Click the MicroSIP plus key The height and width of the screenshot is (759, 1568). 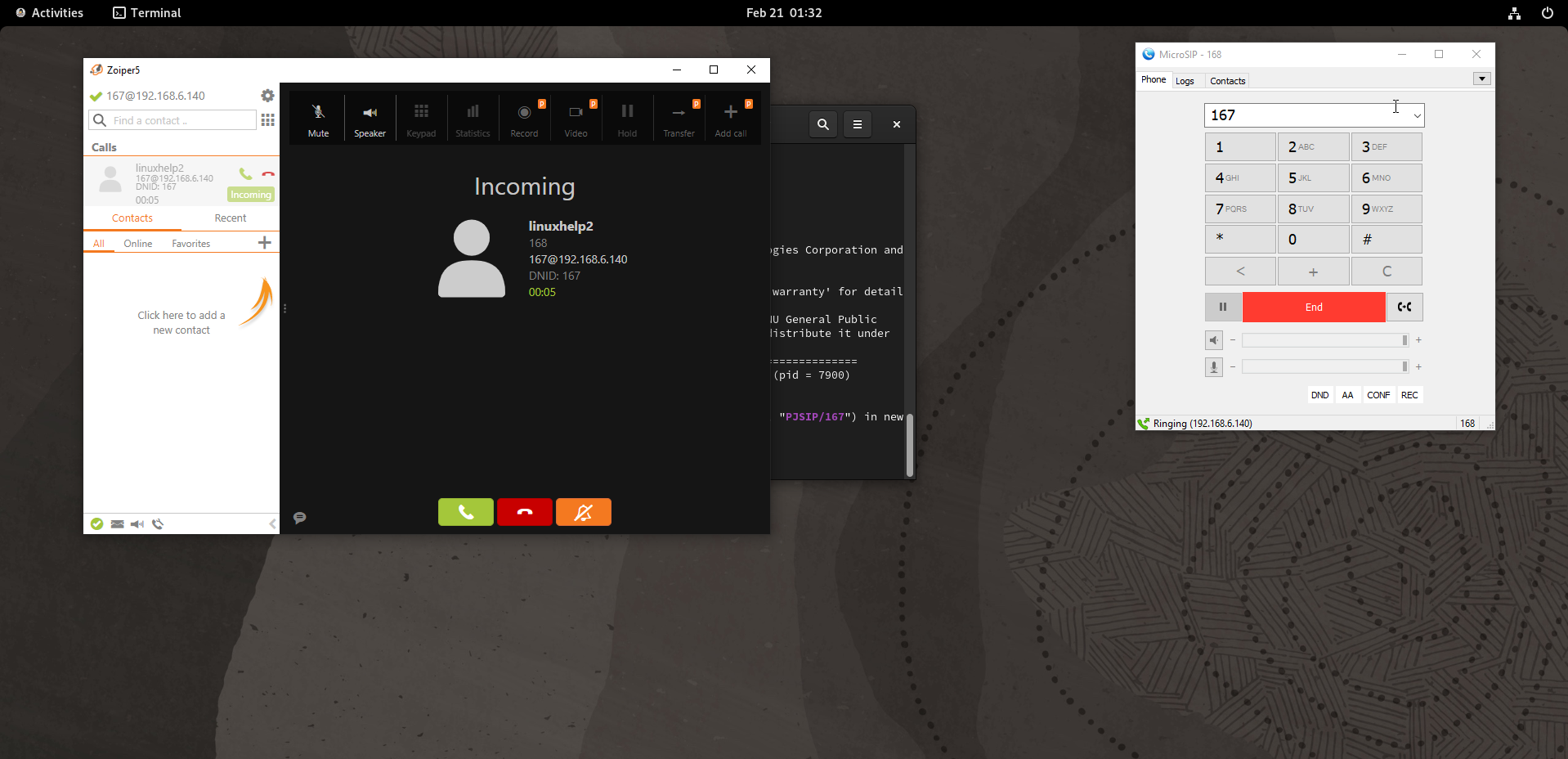(x=1313, y=272)
